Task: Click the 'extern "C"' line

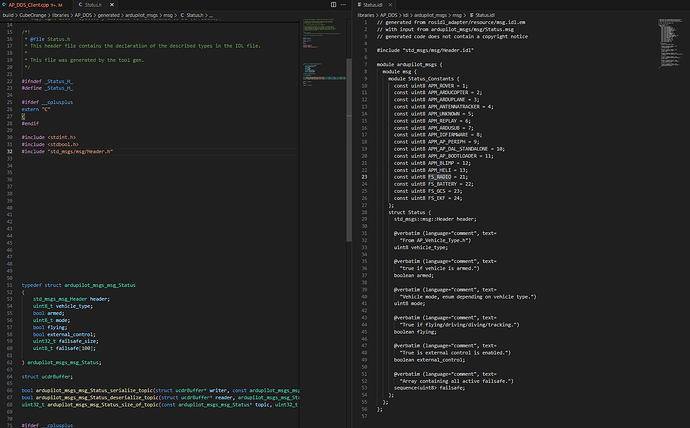Action: click(36, 109)
